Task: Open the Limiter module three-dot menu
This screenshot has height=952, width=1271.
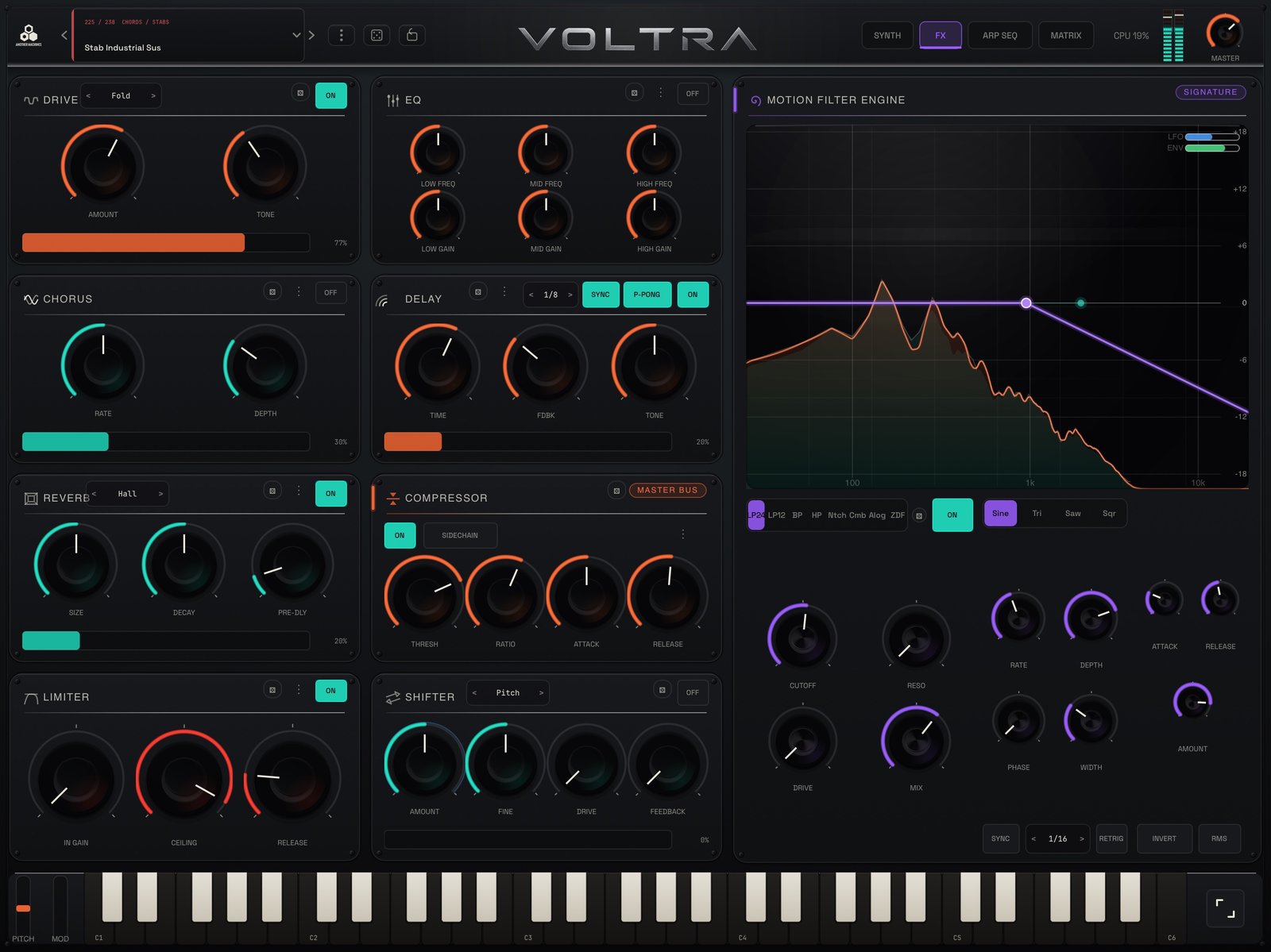Action: pos(299,689)
